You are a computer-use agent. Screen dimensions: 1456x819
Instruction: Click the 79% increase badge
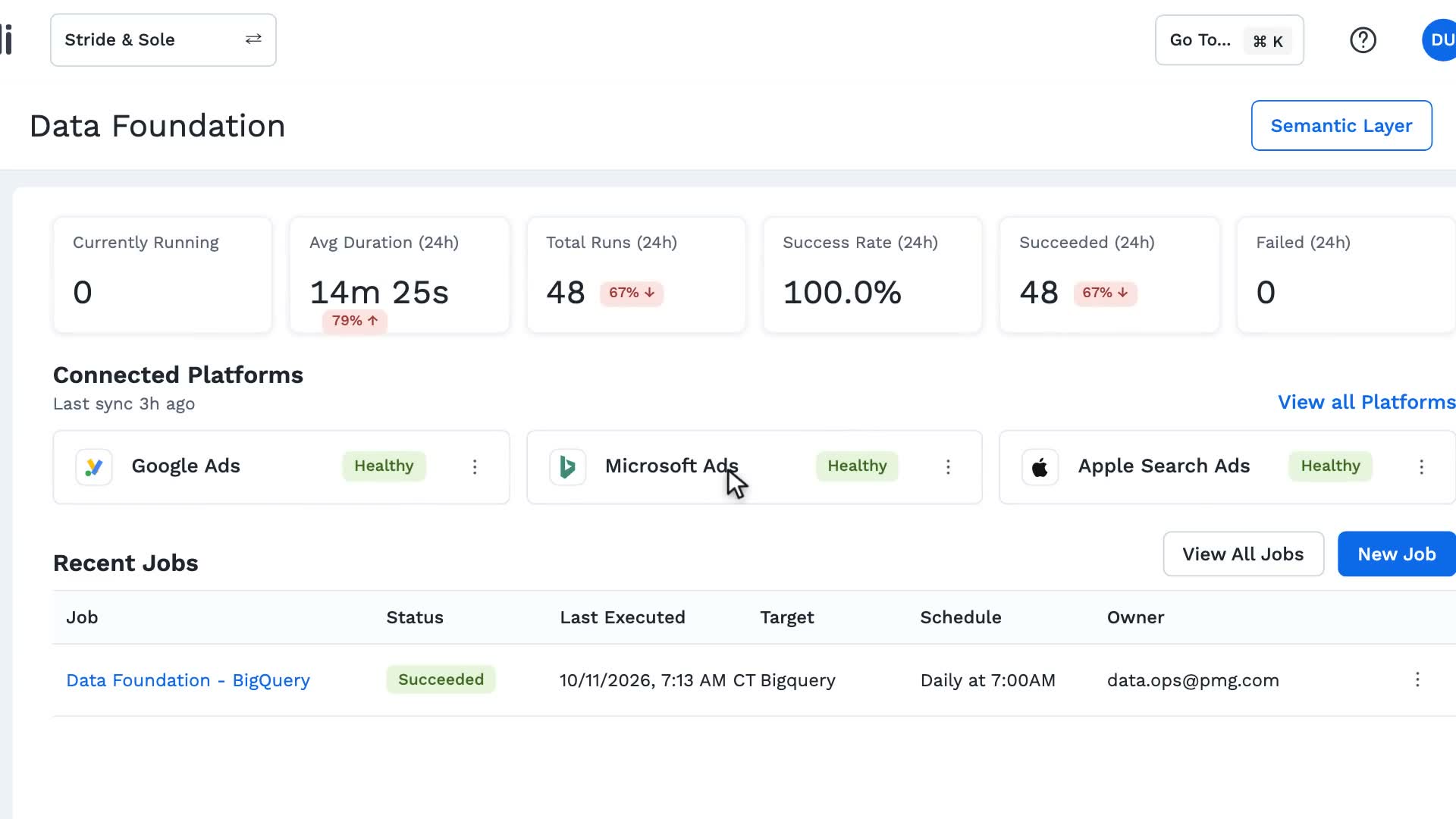(355, 321)
